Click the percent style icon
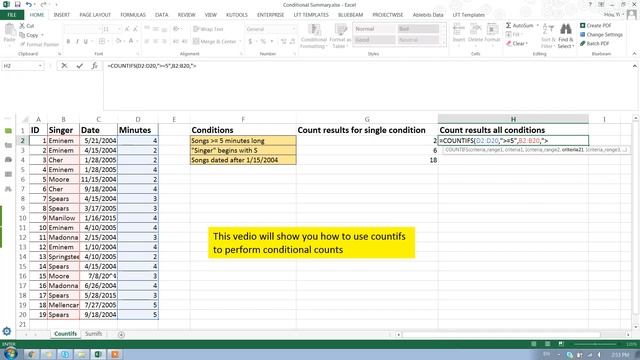The width and height of the screenshot is (640, 360). coord(263,41)
